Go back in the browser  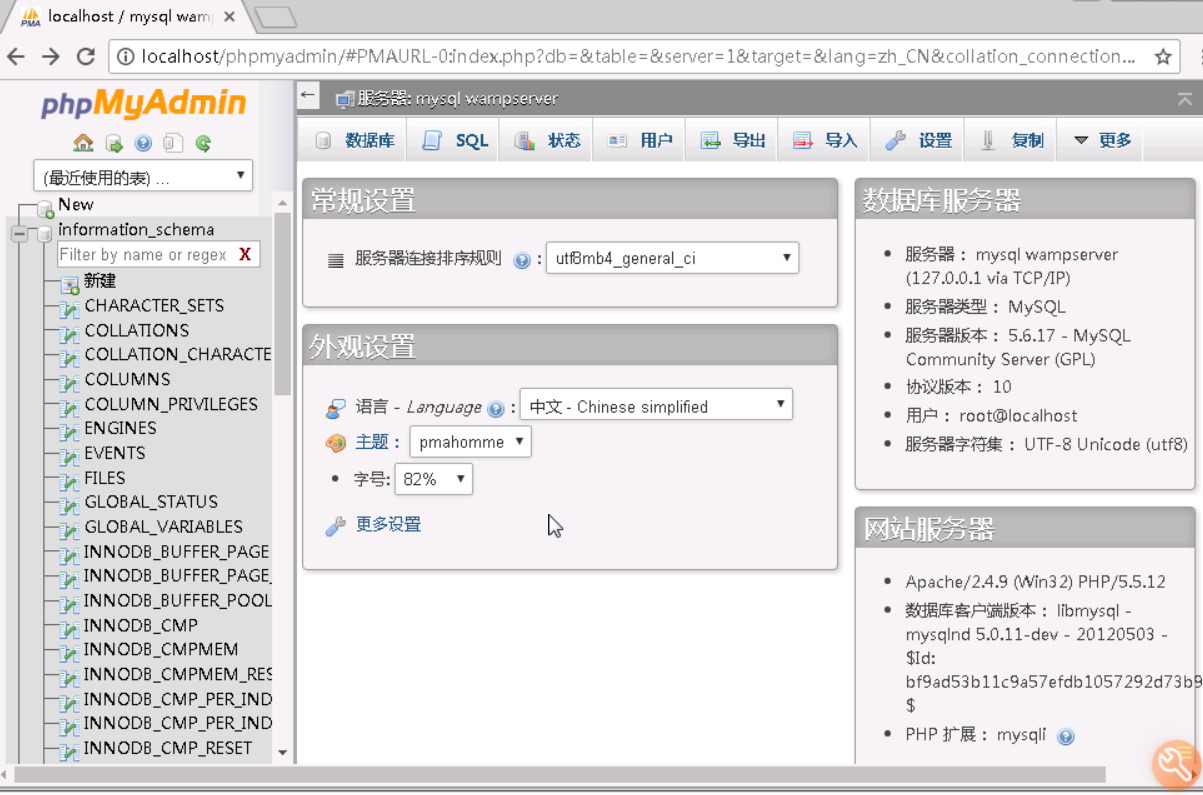point(17,57)
